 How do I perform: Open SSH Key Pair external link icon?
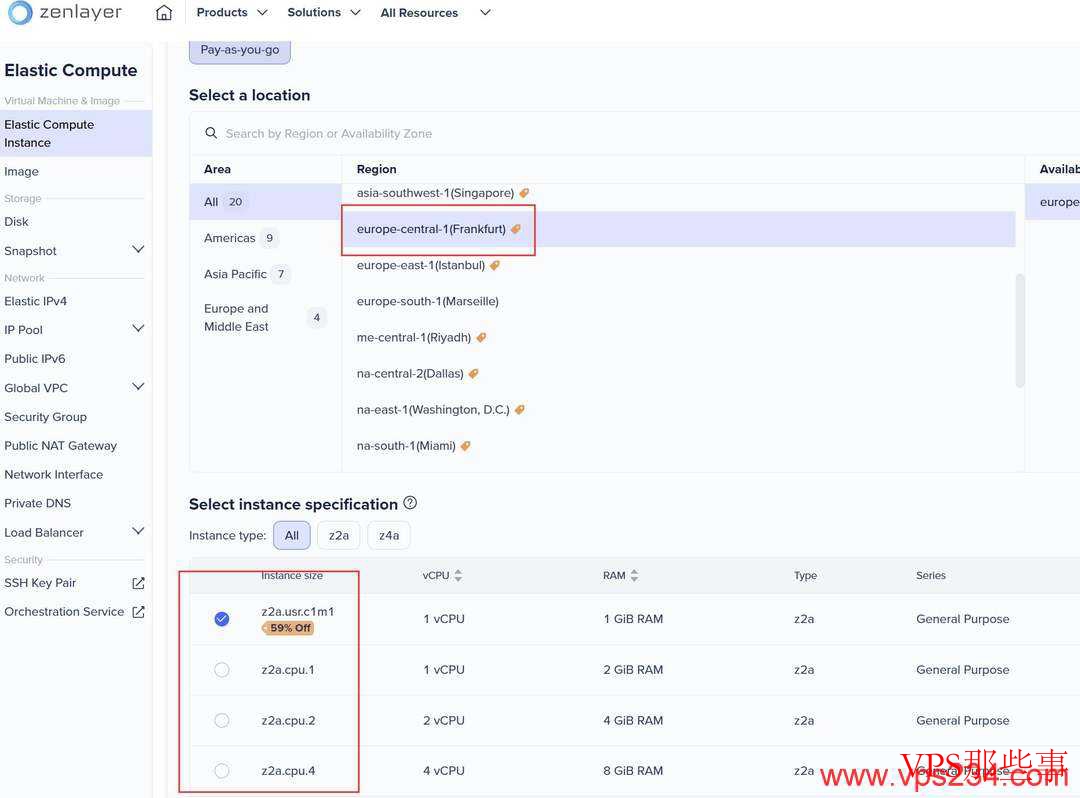[138, 583]
